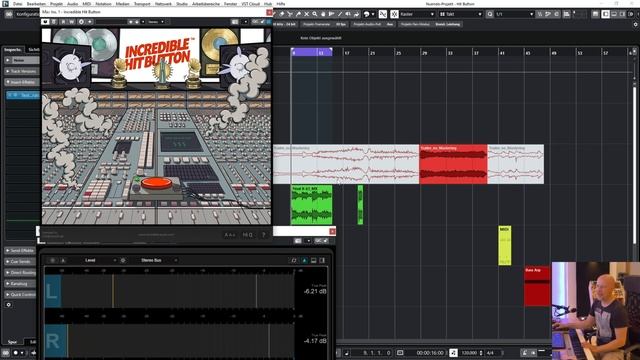This screenshot has width=640, height=360.
Task: Switch to the Inspector tab
Action: tap(13, 49)
